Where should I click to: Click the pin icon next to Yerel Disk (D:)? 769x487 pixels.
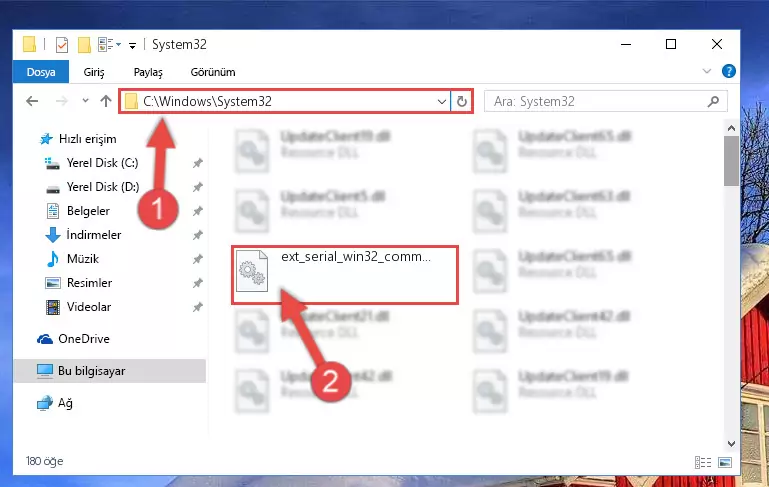tap(197, 187)
